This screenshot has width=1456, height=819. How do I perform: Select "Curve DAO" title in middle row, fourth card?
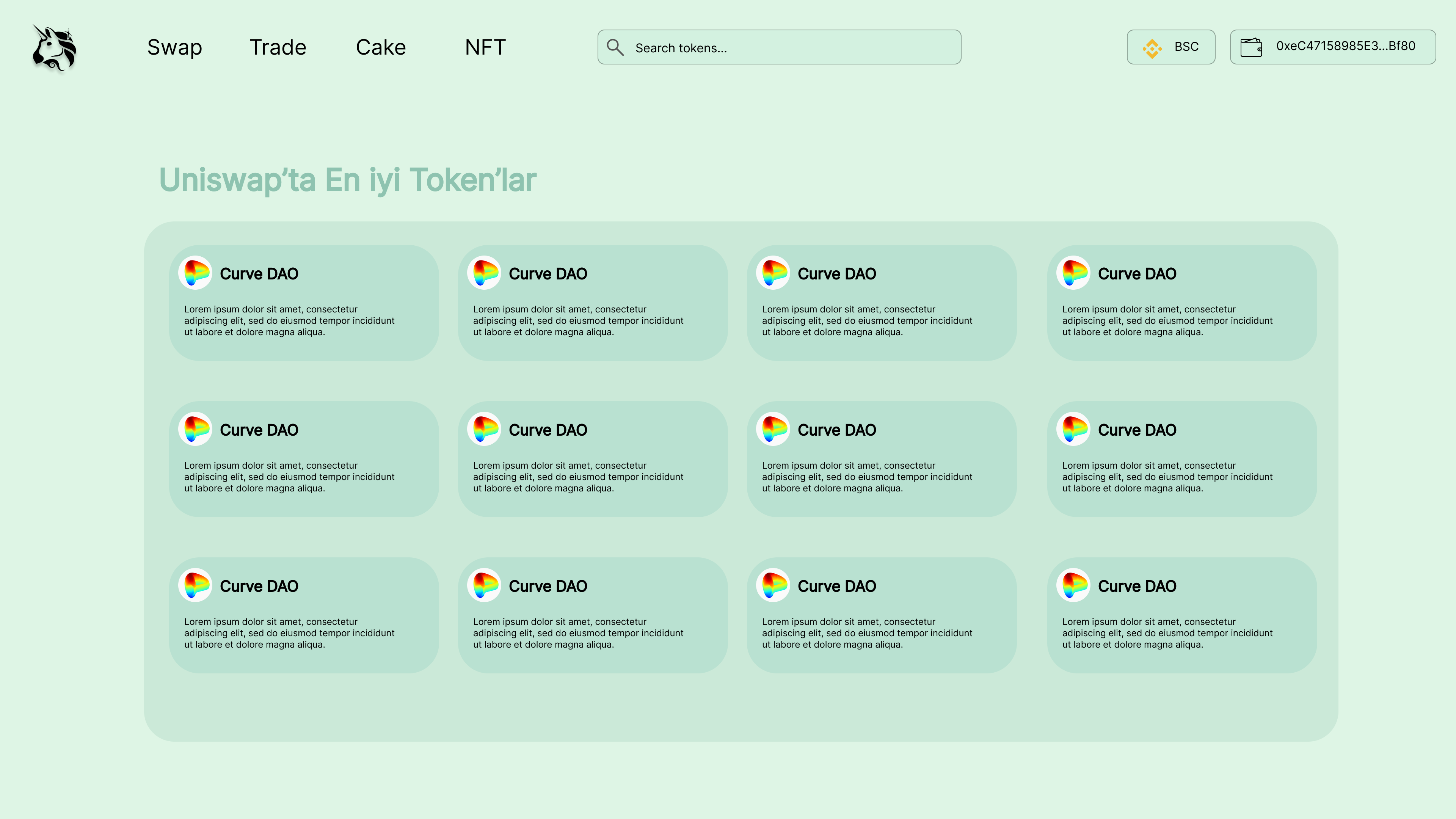coord(1137,430)
